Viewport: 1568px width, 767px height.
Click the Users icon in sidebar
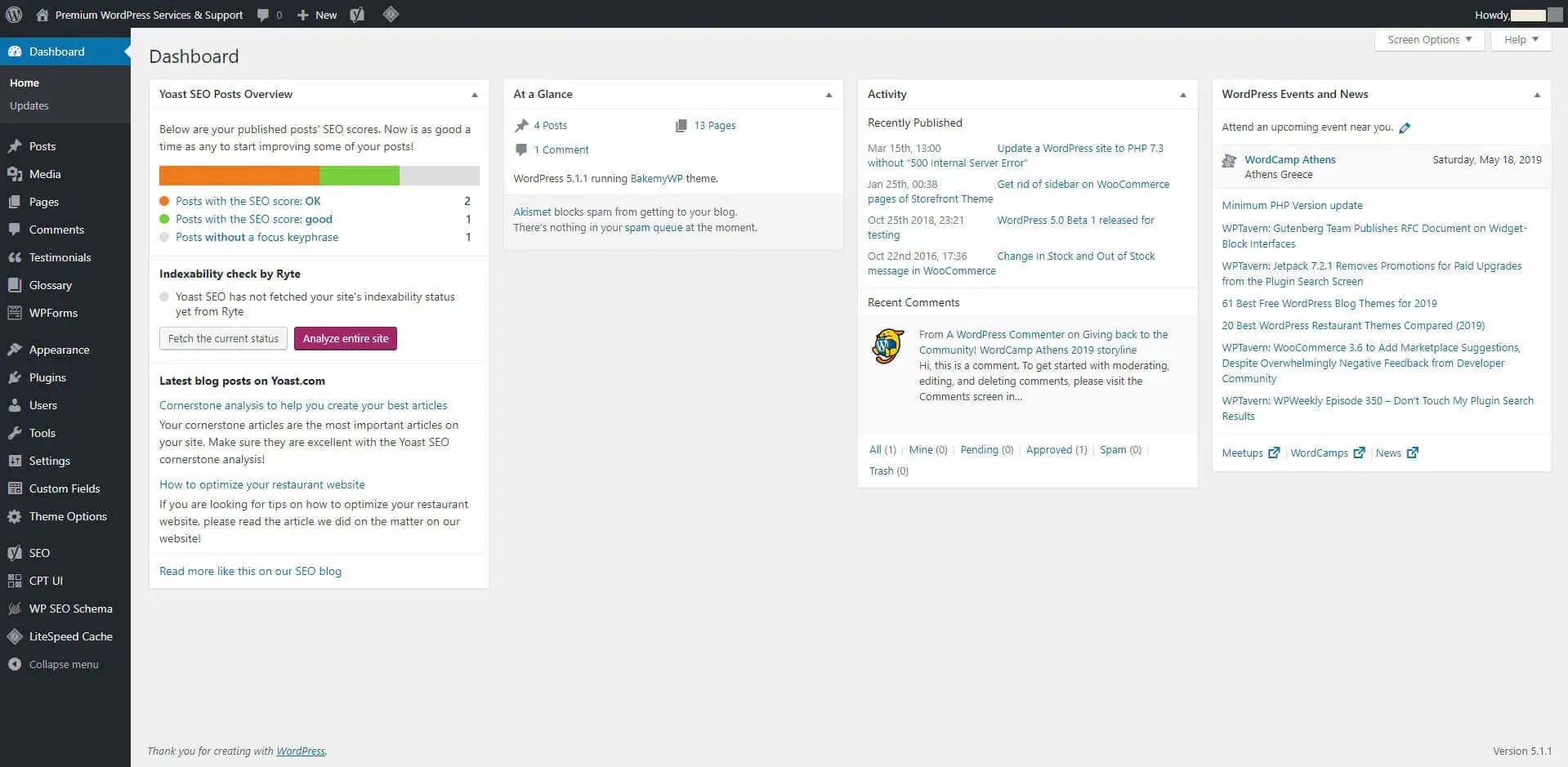(x=15, y=405)
